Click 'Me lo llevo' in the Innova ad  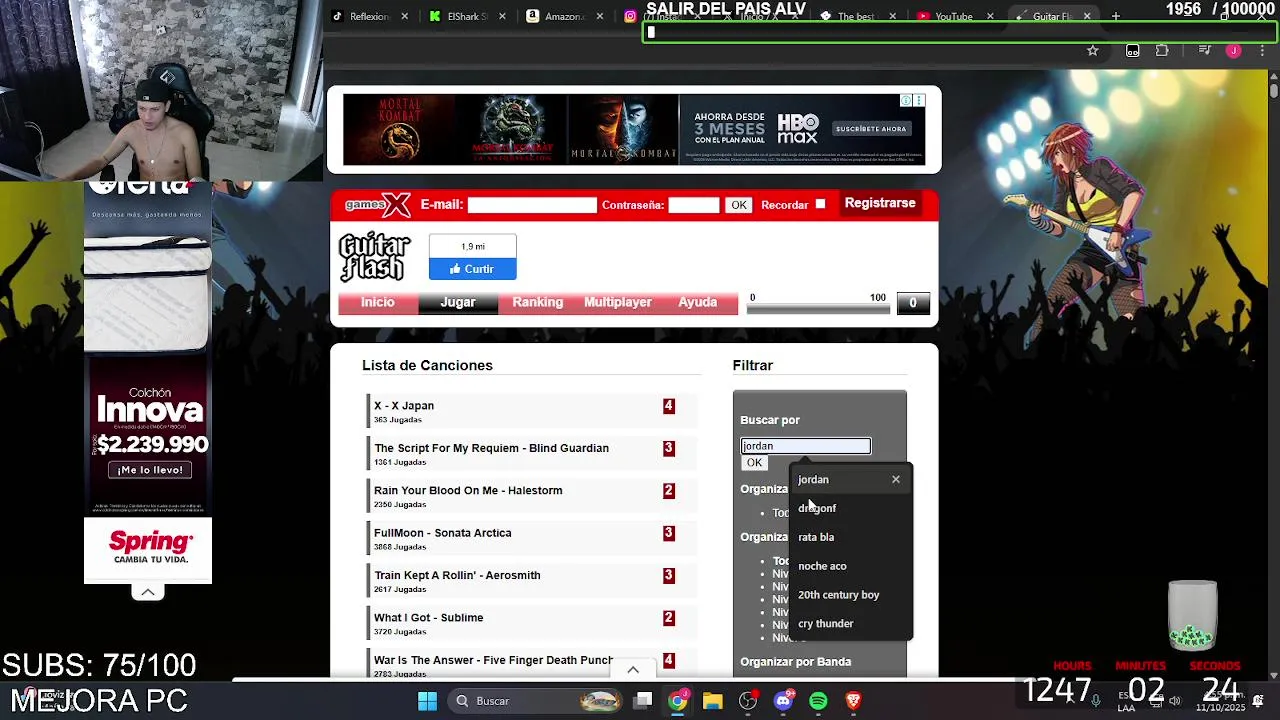150,470
